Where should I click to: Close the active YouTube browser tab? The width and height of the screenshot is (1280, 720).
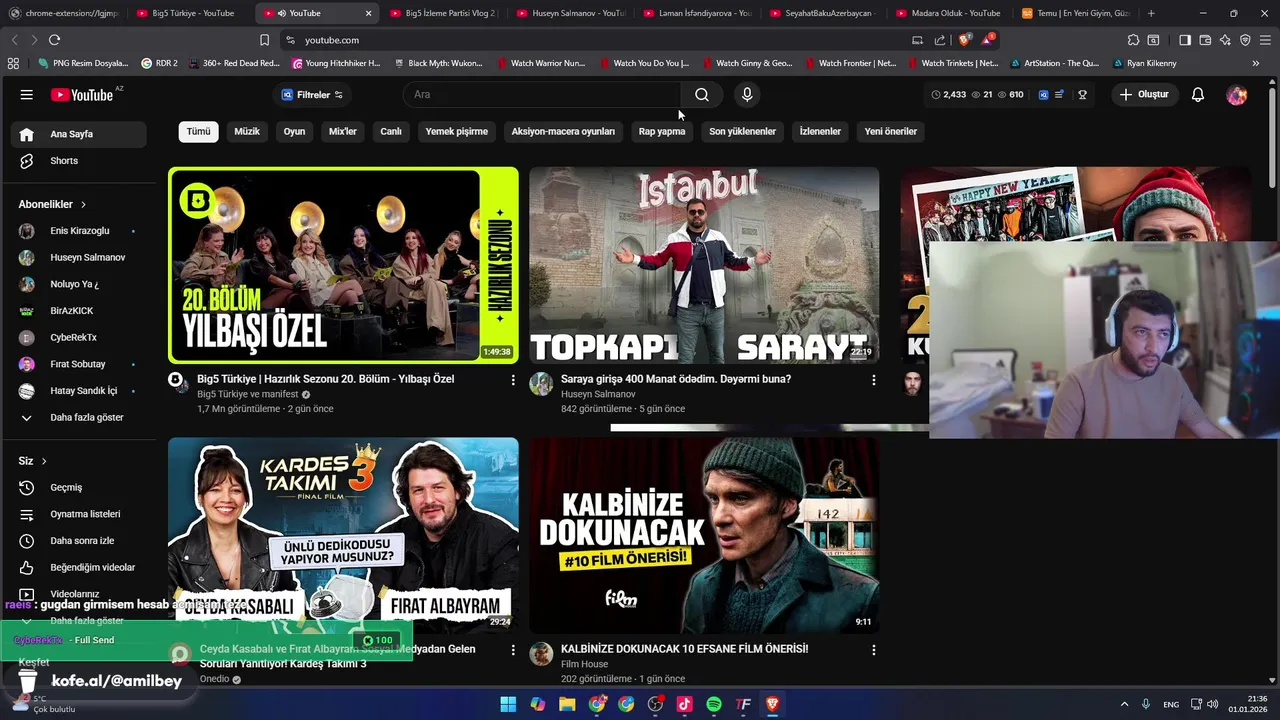pyautogui.click(x=368, y=13)
